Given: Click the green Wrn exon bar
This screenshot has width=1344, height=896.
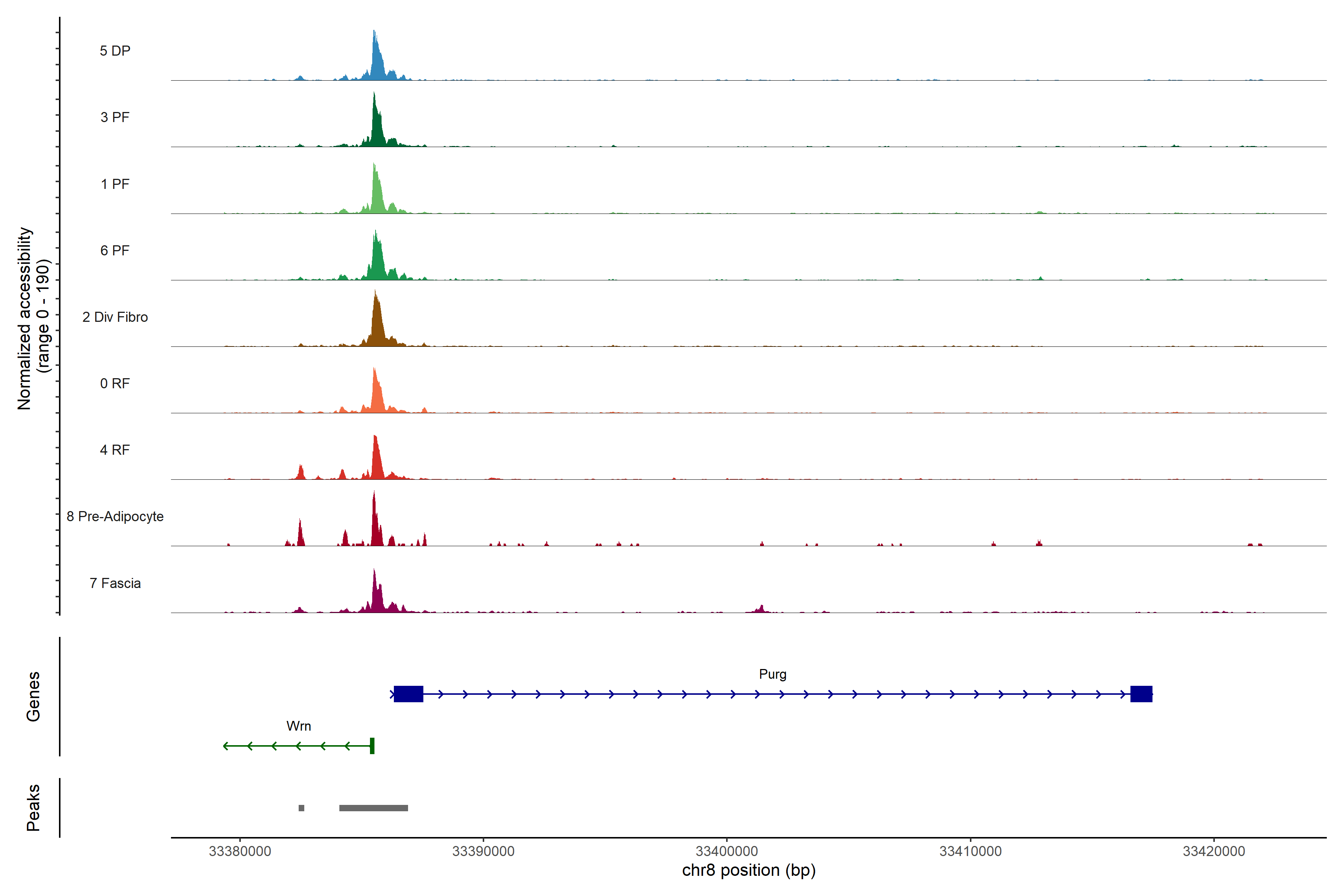Looking at the screenshot, I should (x=372, y=746).
